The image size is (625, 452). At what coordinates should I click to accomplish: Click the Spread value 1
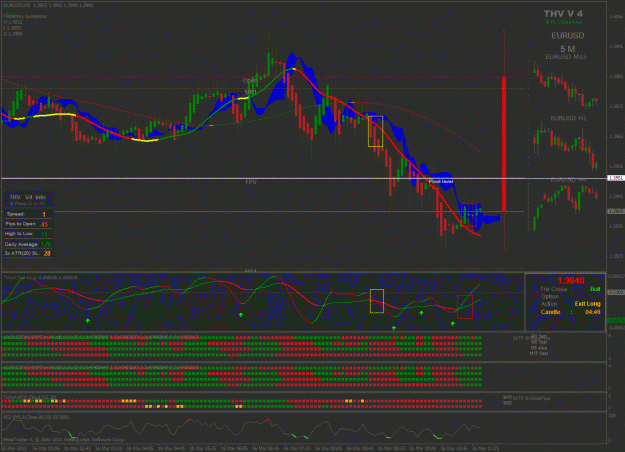point(44,214)
